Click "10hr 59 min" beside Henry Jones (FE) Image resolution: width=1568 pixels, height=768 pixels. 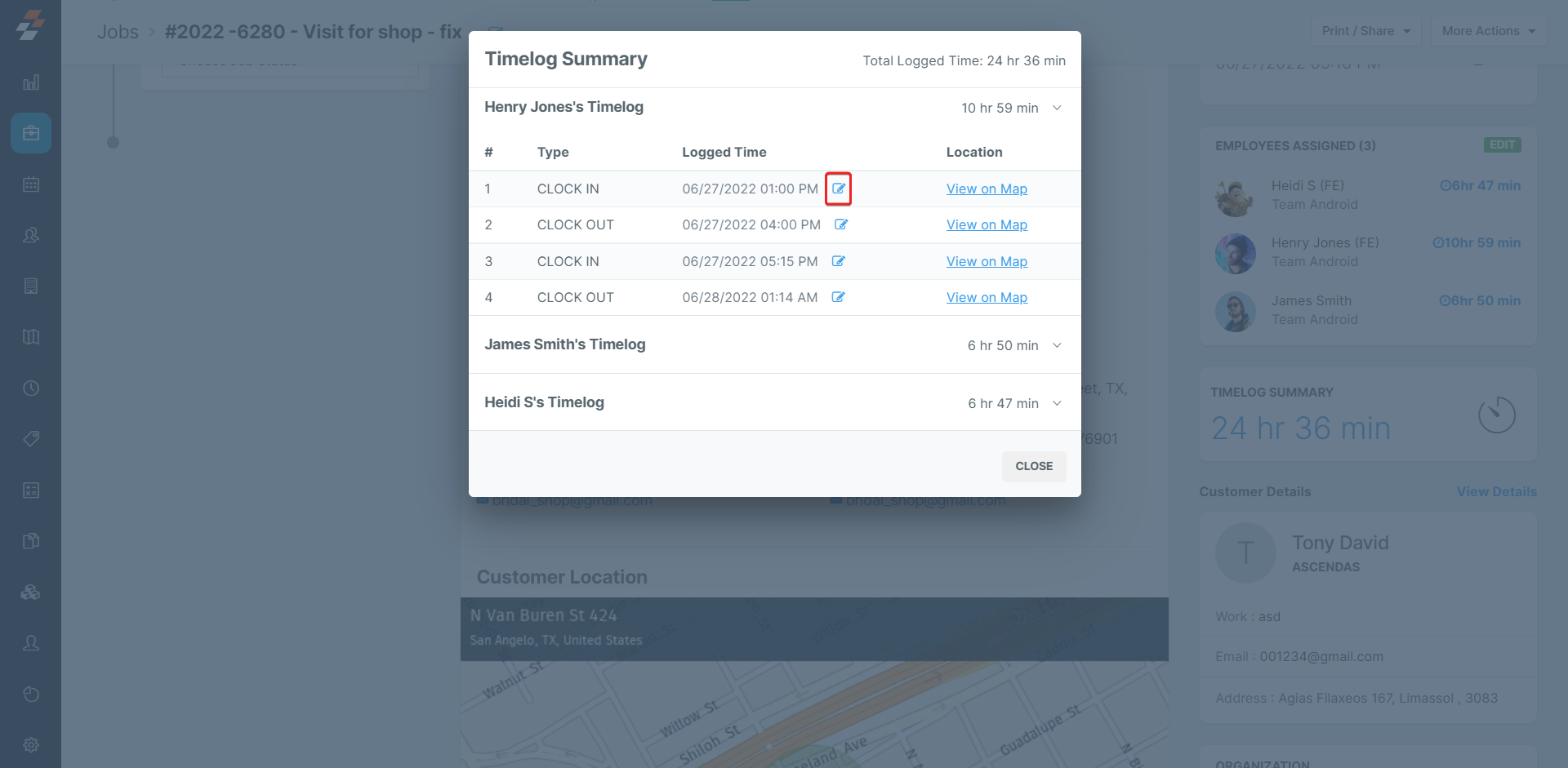(1477, 242)
